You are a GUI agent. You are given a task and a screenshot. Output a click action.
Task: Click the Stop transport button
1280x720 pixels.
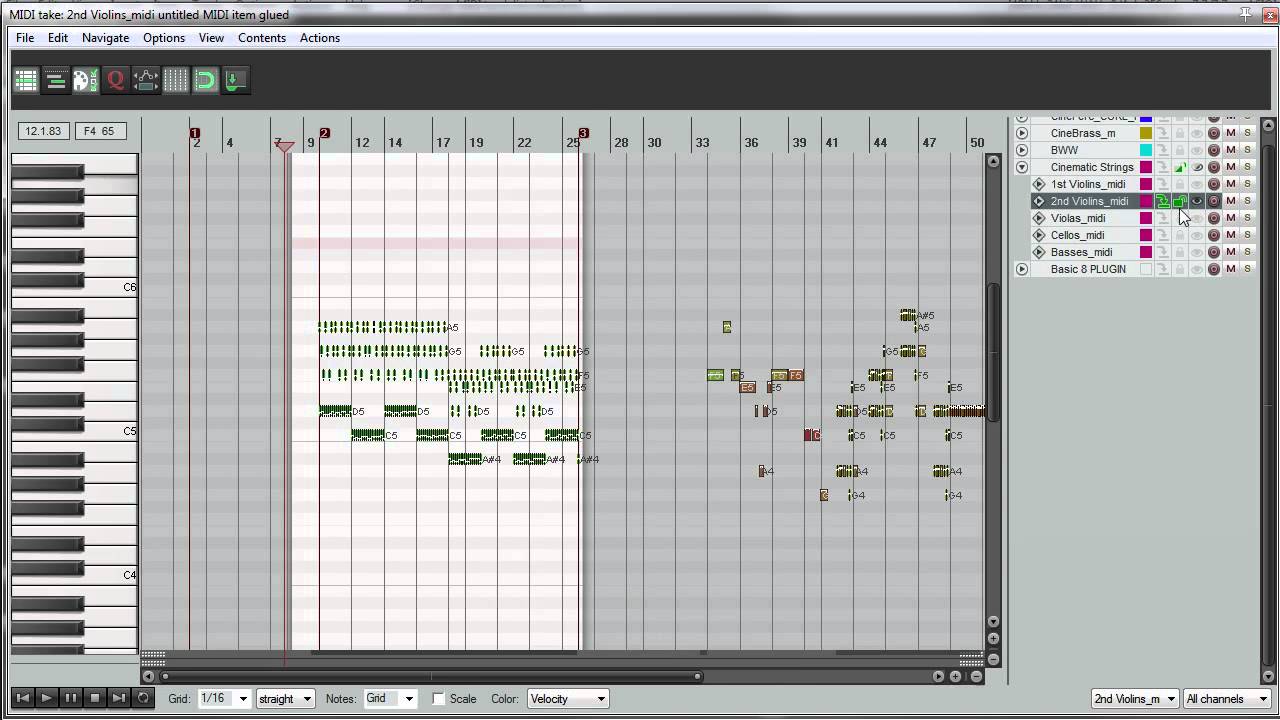tap(95, 698)
